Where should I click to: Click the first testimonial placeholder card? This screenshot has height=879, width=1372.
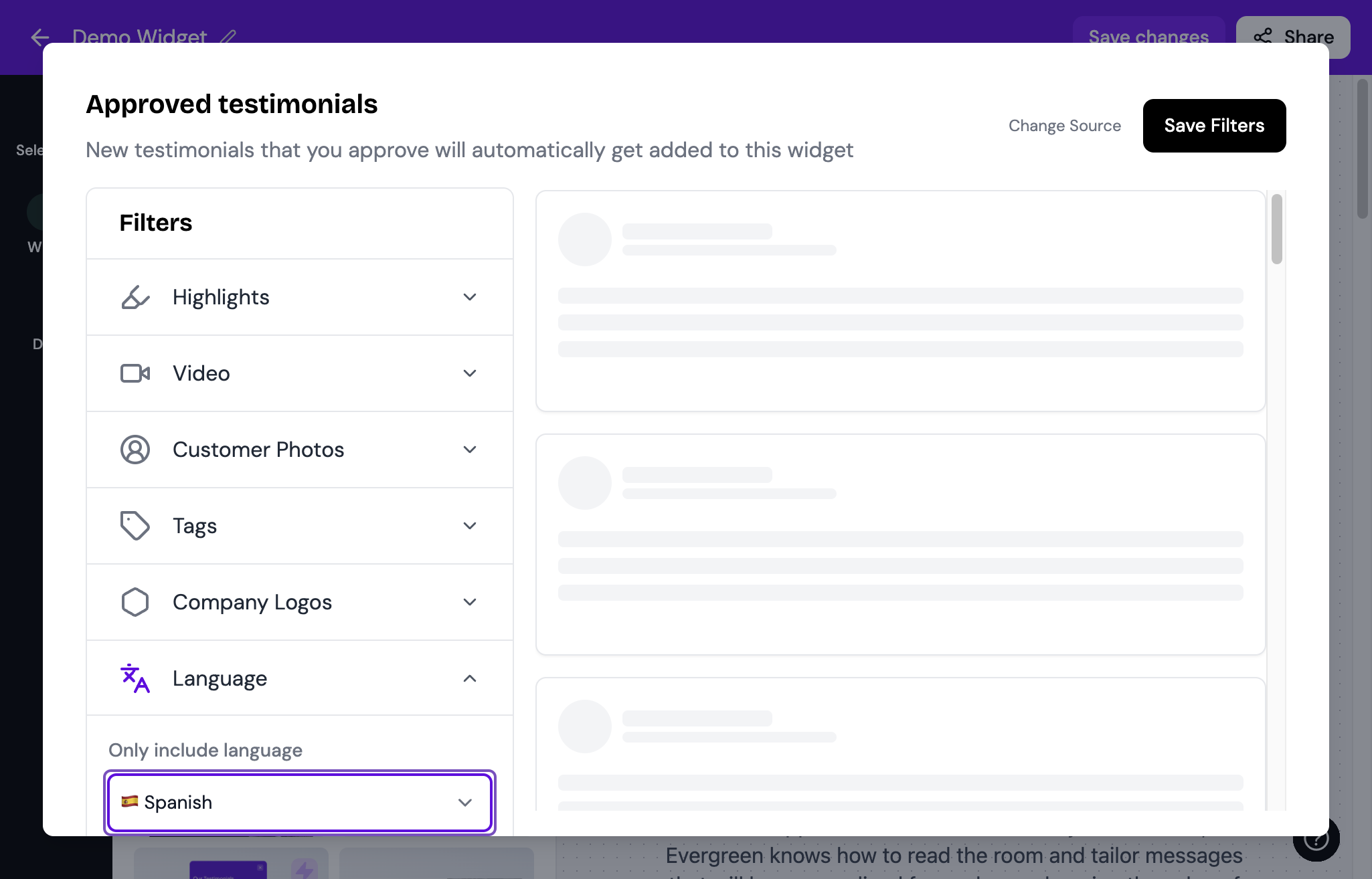pos(900,301)
